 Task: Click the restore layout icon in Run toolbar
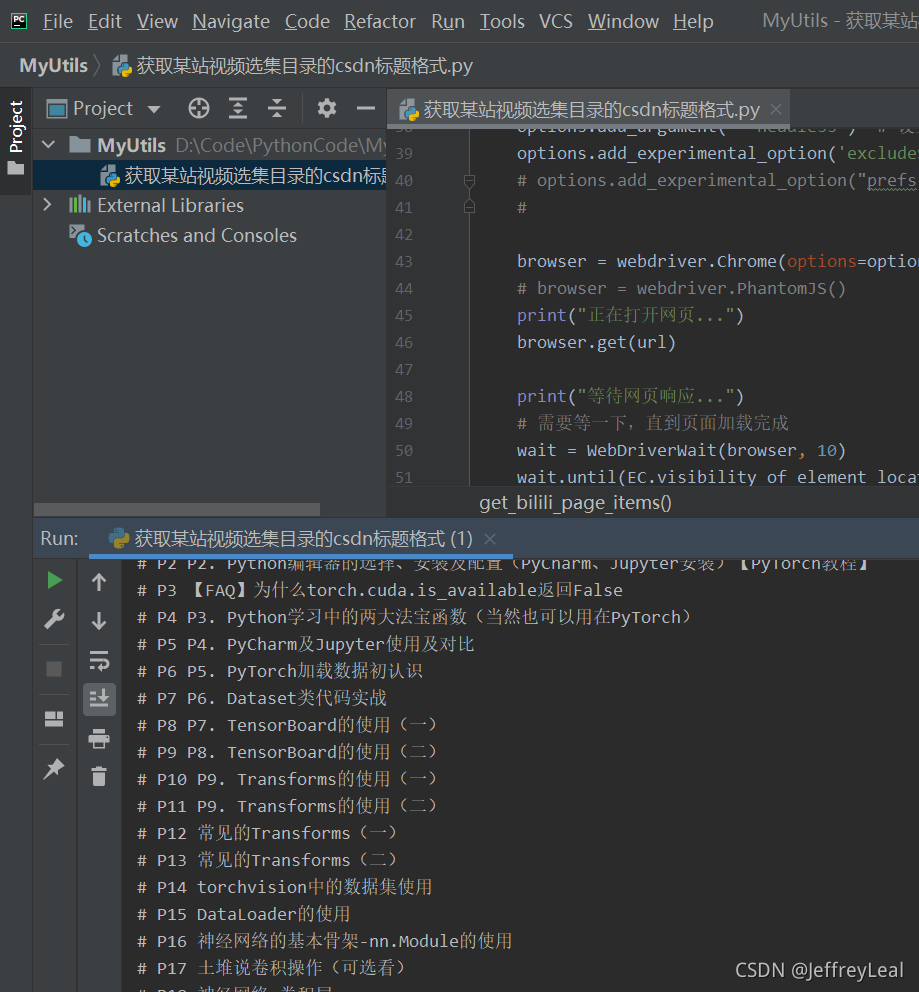(54, 719)
